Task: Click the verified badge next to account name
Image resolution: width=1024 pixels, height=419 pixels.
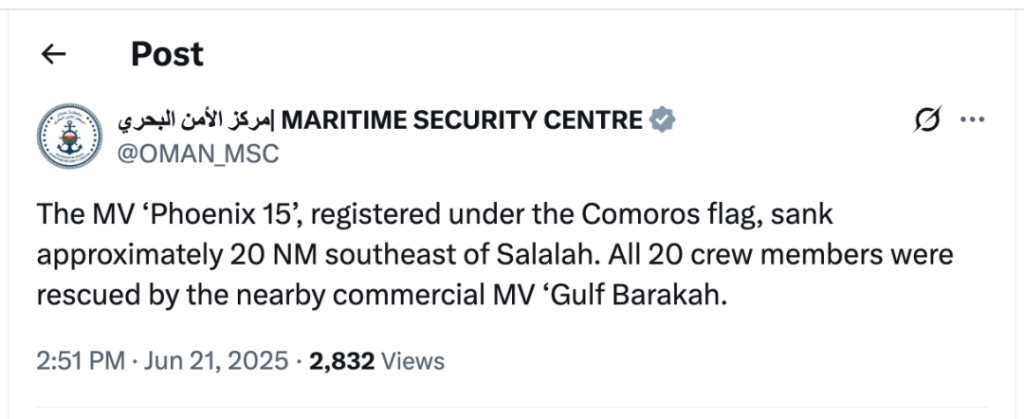Action: click(662, 120)
